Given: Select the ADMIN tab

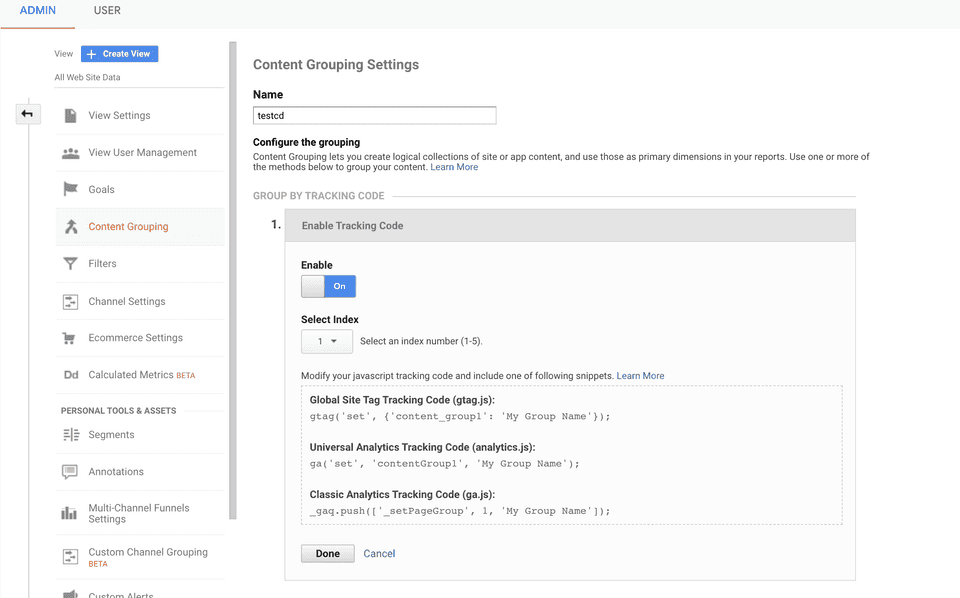Looking at the screenshot, I should [x=38, y=11].
